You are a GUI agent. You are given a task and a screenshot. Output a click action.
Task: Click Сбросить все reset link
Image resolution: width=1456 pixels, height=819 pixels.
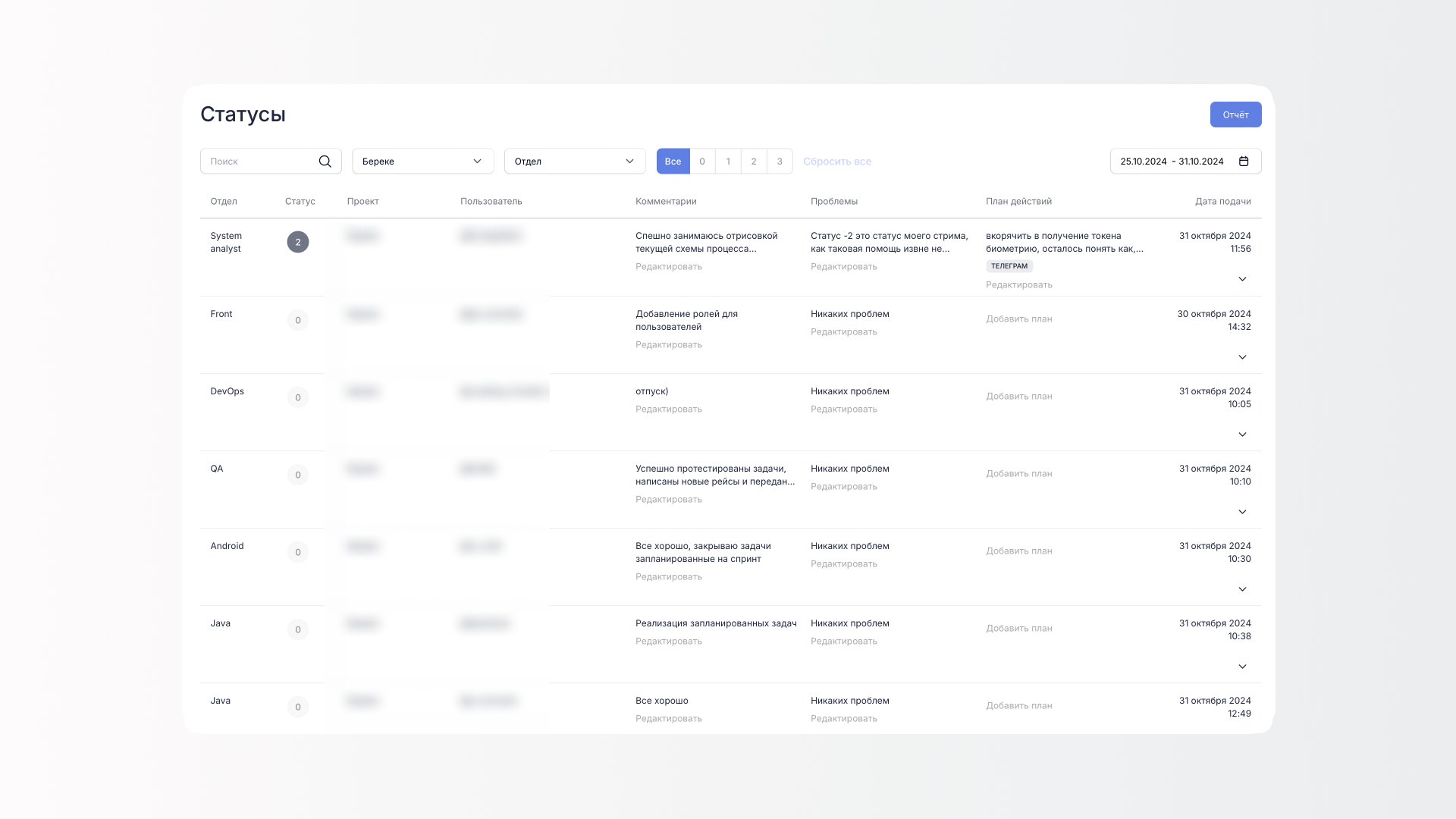coord(836,162)
